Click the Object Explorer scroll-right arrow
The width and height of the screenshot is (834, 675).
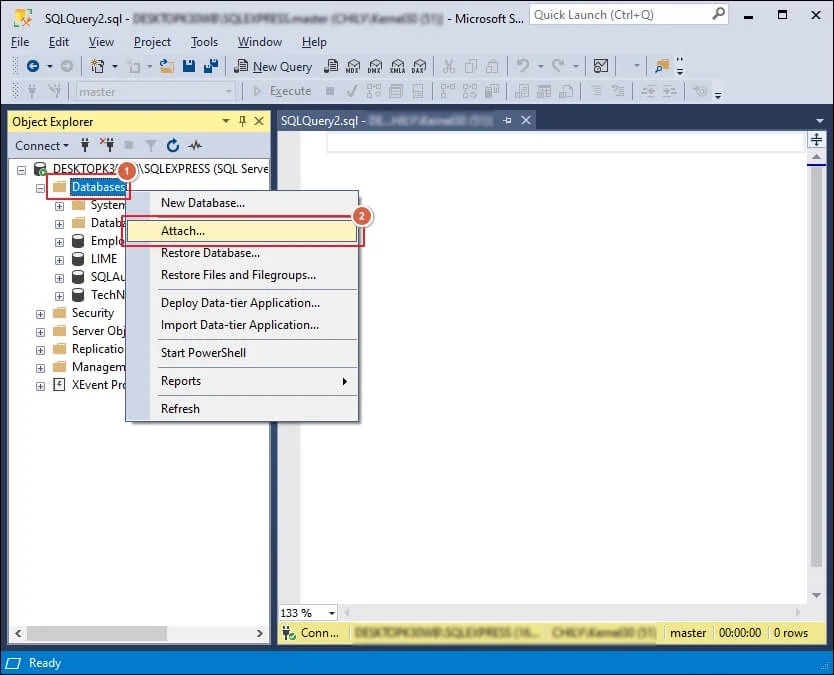pyautogui.click(x=260, y=633)
